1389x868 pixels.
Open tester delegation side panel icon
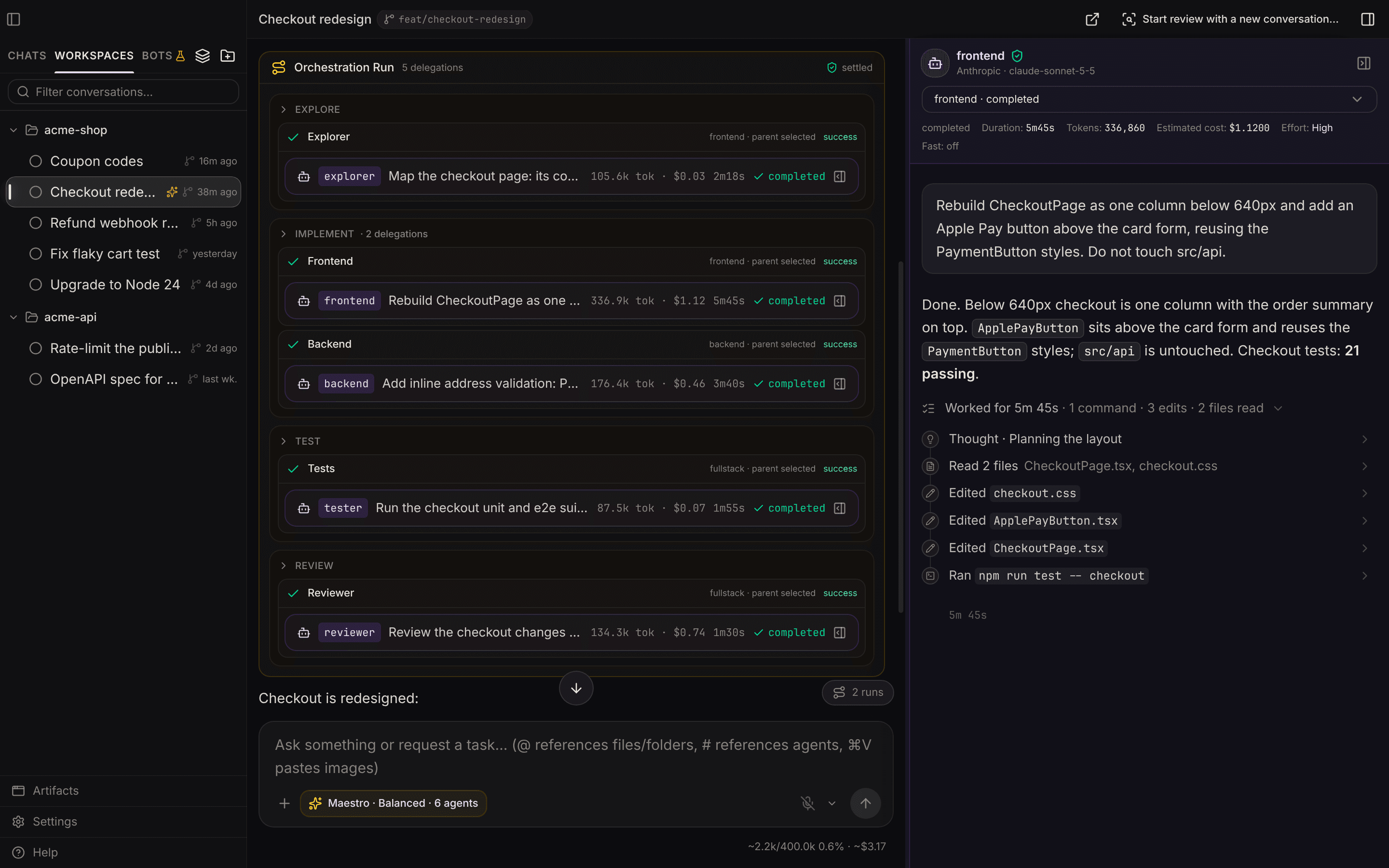pyautogui.click(x=840, y=508)
